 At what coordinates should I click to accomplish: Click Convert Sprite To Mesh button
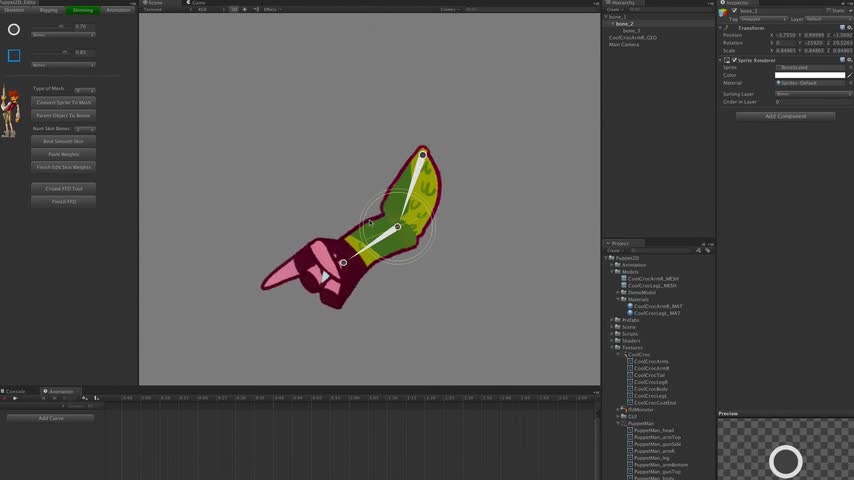[x=64, y=102]
